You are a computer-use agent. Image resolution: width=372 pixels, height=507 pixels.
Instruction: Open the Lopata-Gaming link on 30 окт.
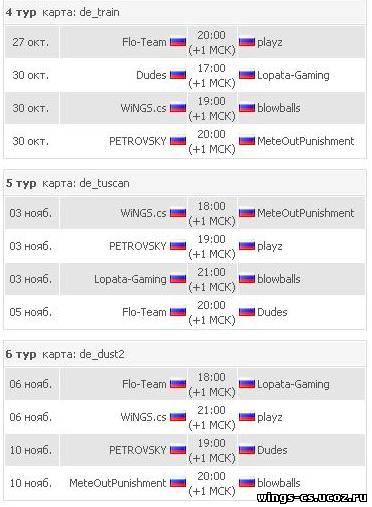click(293, 75)
